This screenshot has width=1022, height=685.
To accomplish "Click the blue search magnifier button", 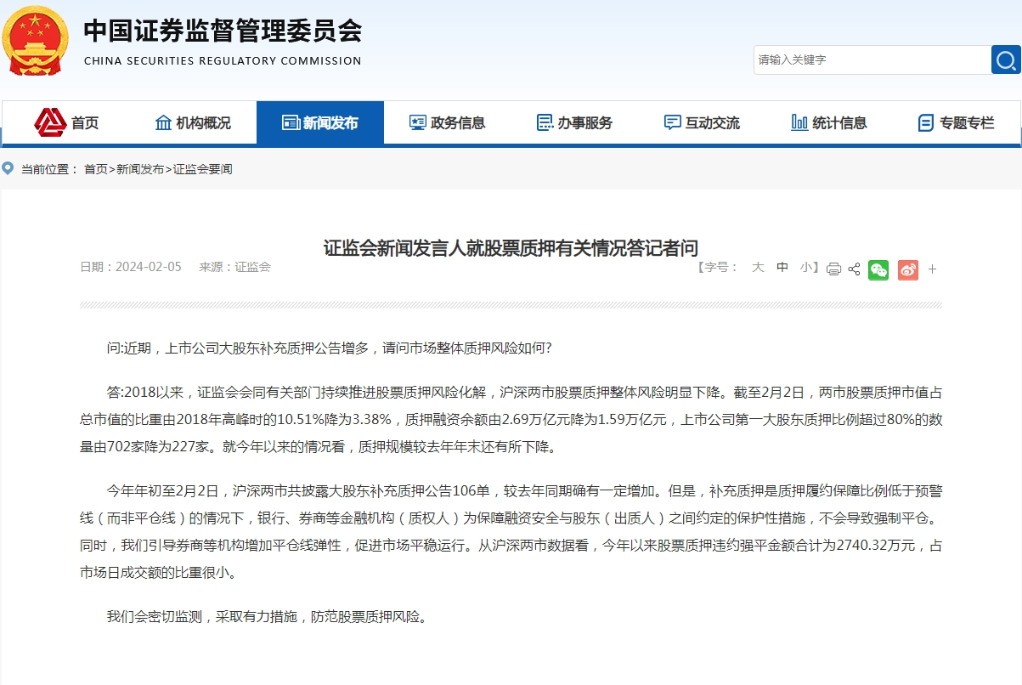I will pyautogui.click(x=1006, y=60).
